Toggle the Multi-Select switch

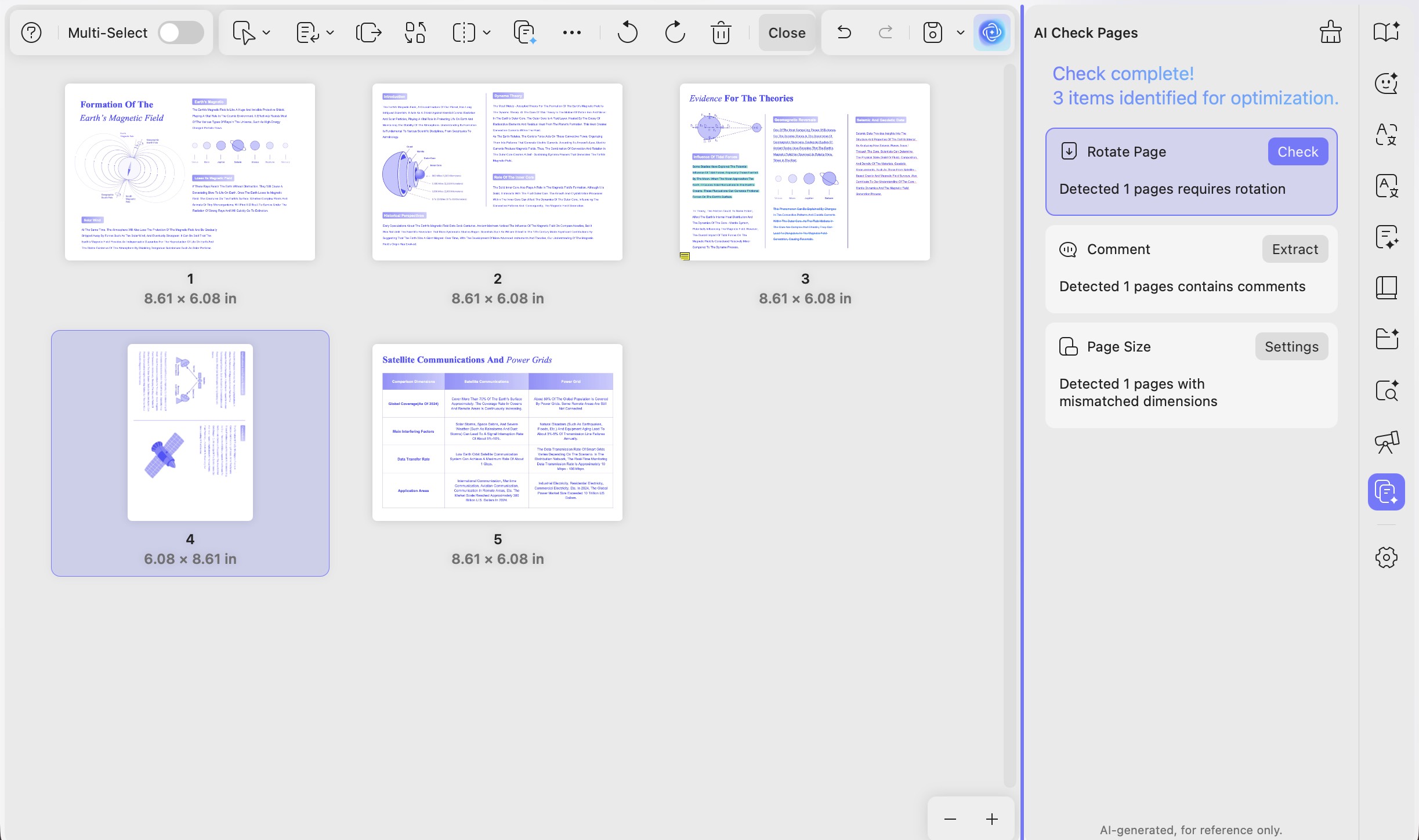181,33
